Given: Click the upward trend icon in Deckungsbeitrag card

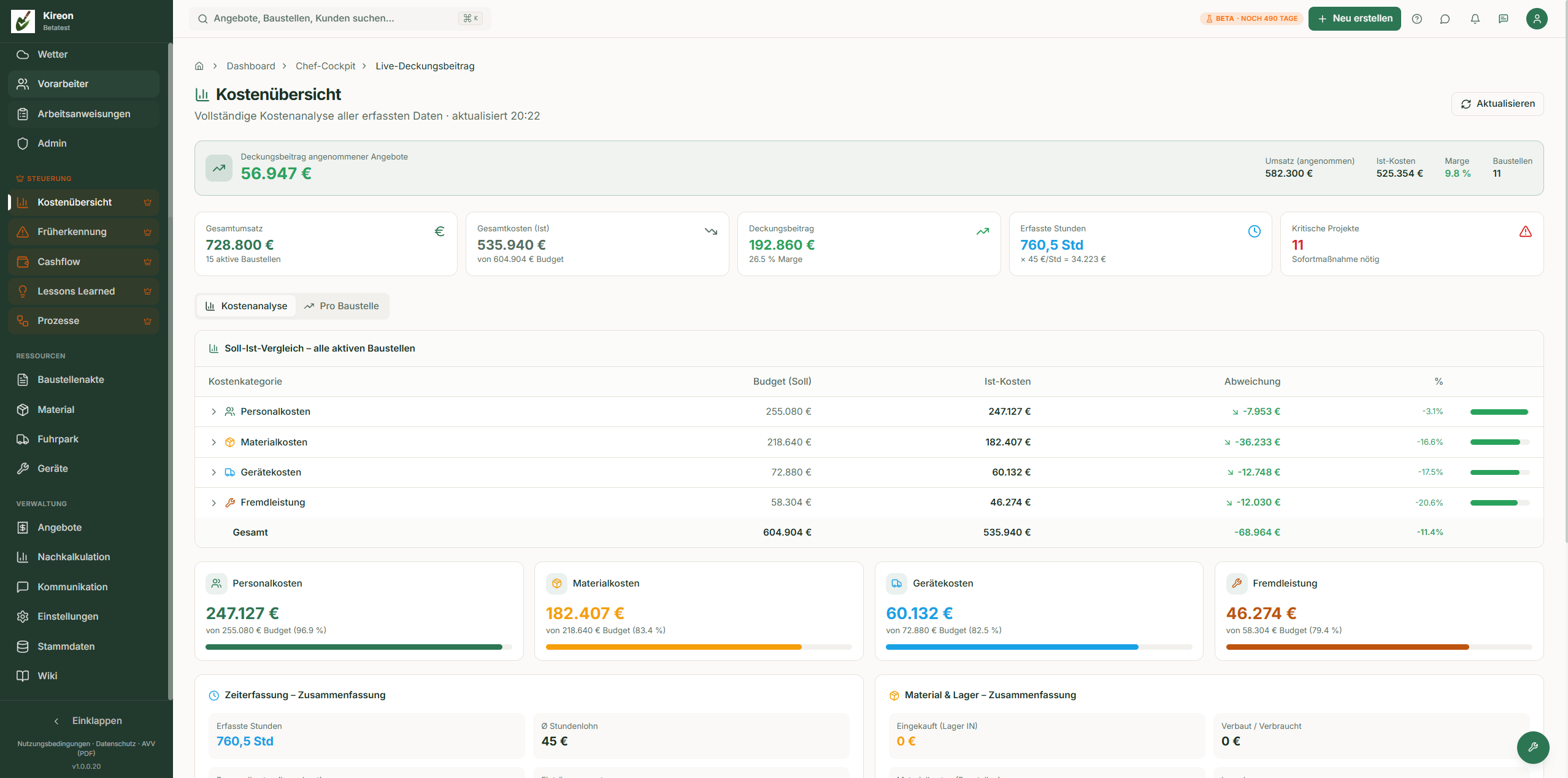Looking at the screenshot, I should [x=983, y=231].
